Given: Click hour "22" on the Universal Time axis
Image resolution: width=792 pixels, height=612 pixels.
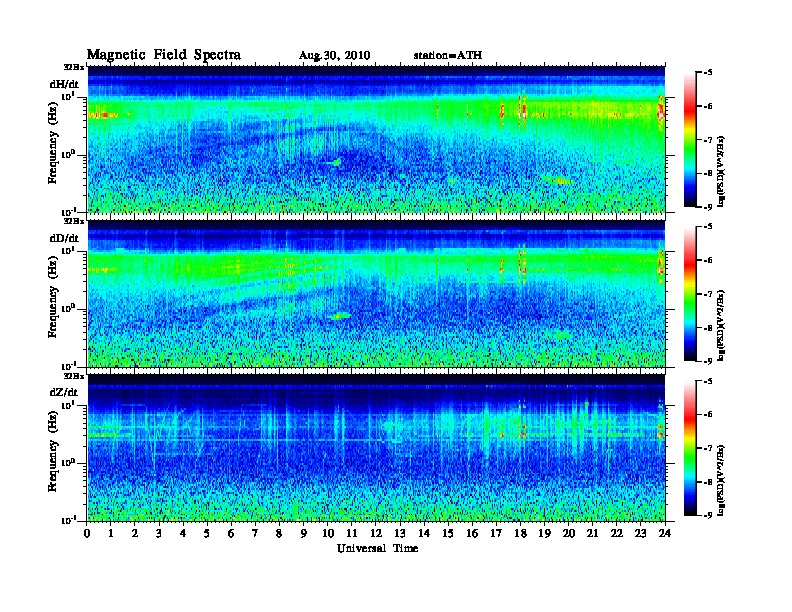Looking at the screenshot, I should (x=617, y=533).
